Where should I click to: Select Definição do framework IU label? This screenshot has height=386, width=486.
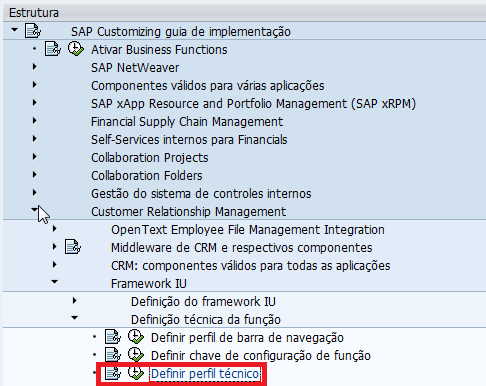tap(203, 302)
